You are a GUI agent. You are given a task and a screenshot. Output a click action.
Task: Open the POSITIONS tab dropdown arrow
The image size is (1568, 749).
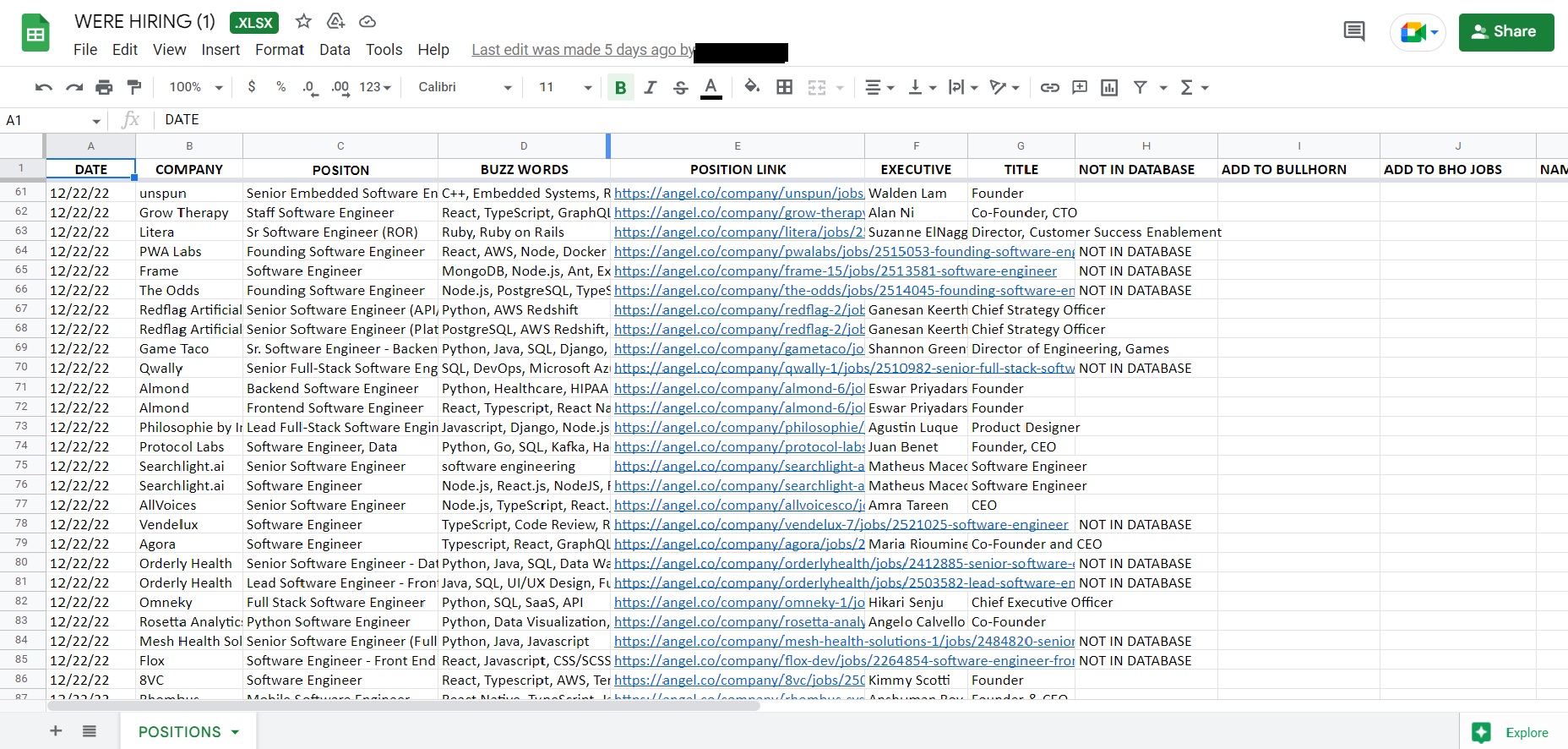pos(235,732)
